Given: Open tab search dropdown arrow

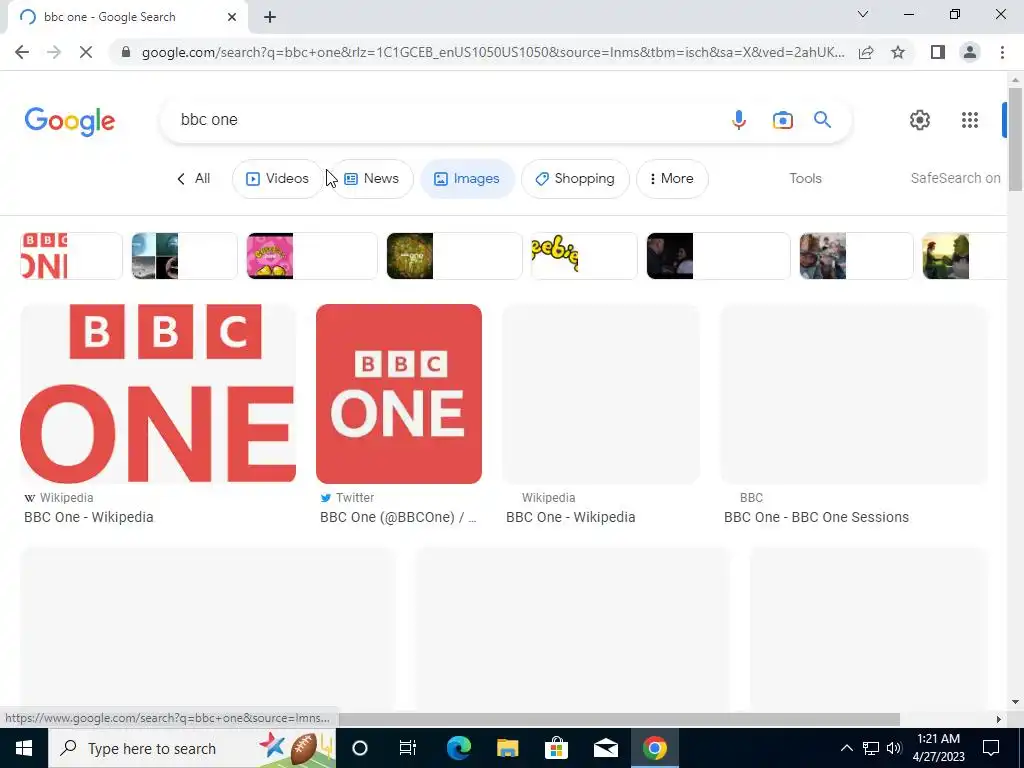Looking at the screenshot, I should (x=863, y=14).
